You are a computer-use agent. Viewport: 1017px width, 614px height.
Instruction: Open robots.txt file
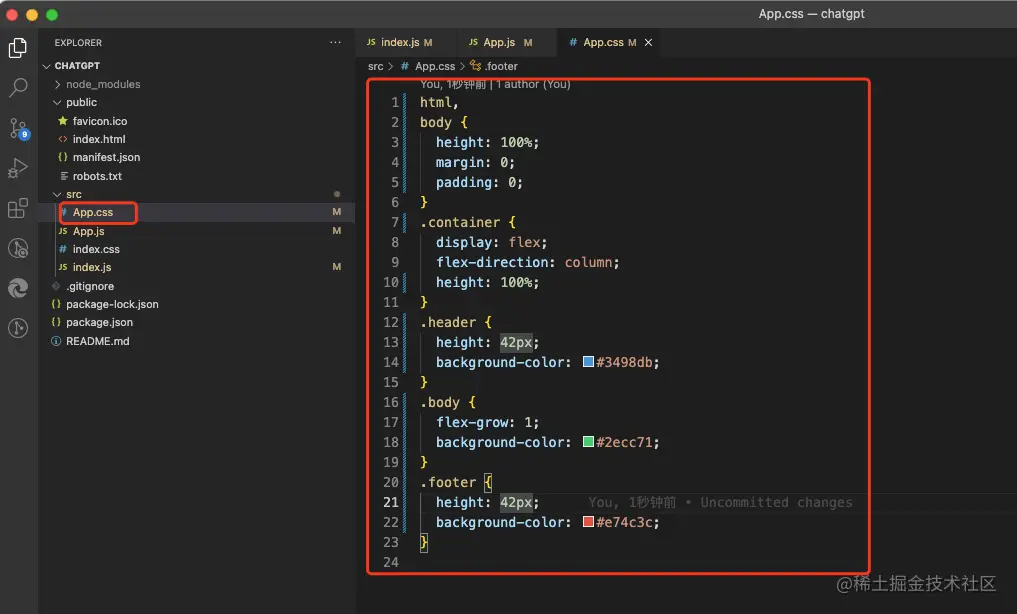97,176
